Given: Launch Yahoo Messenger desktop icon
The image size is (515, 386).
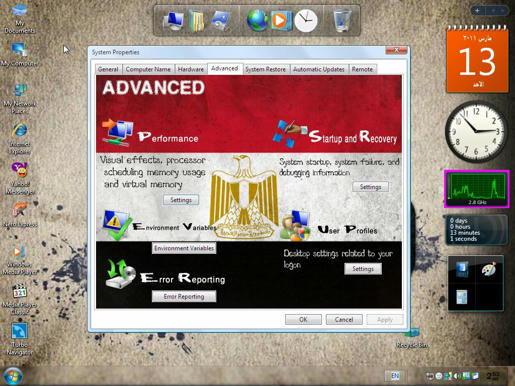Looking at the screenshot, I should pos(20,178).
